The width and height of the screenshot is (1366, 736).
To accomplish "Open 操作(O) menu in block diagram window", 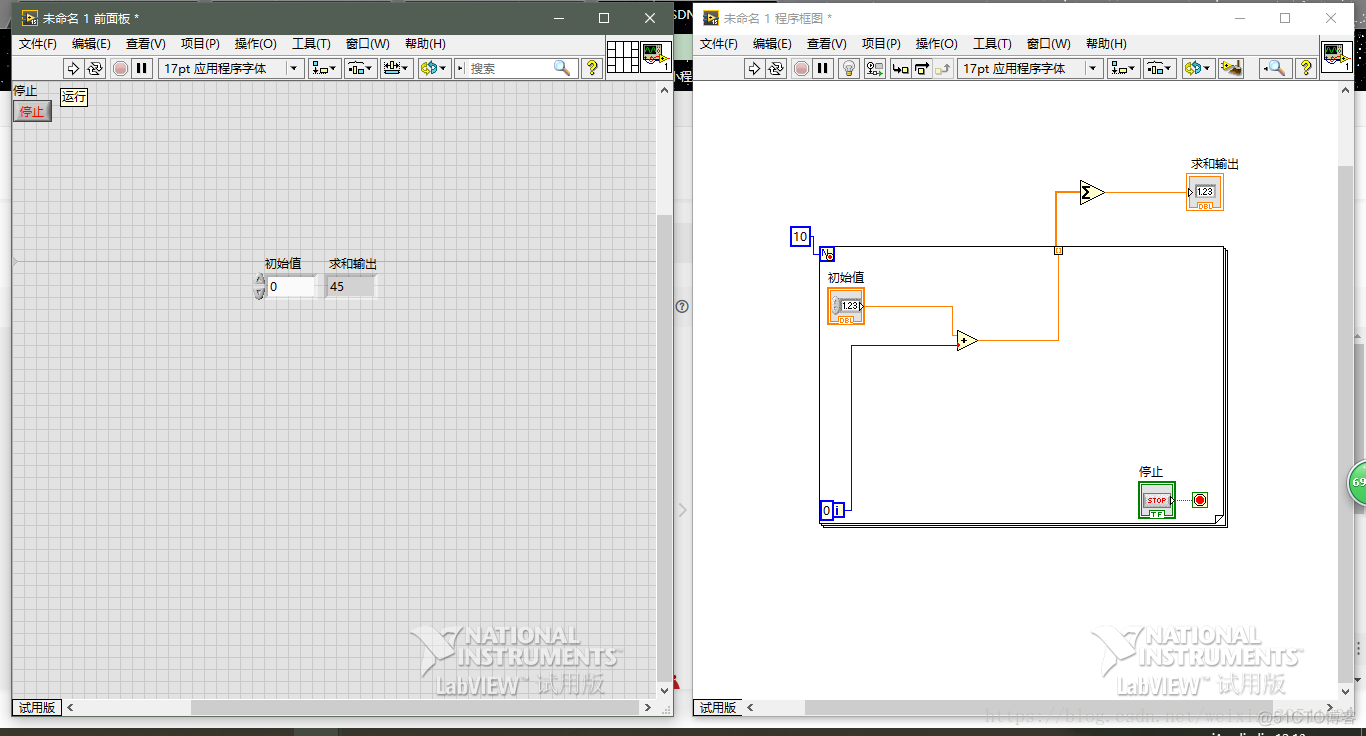I will [x=937, y=44].
